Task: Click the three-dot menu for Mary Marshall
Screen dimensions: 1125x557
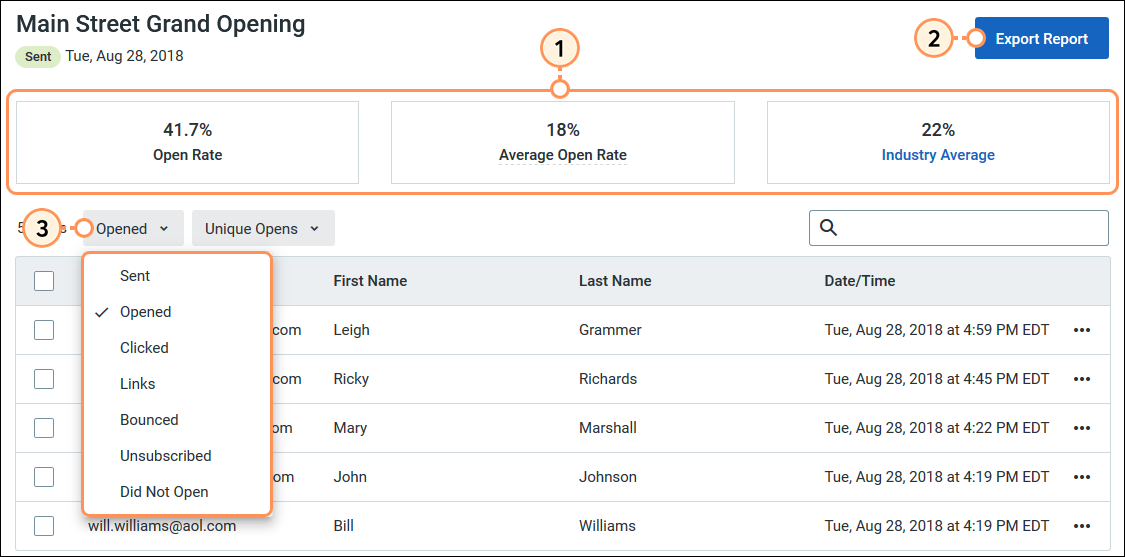Action: [1082, 428]
